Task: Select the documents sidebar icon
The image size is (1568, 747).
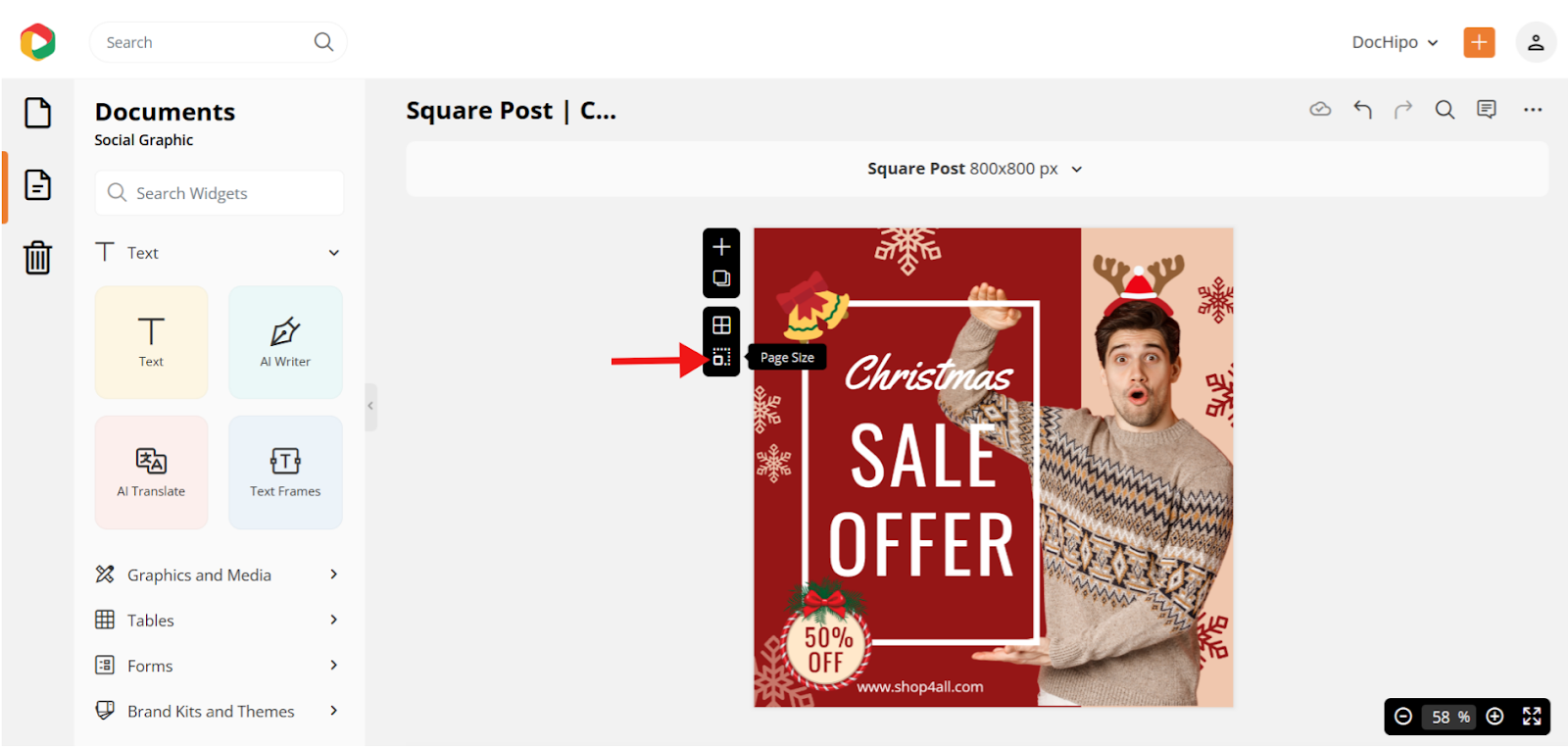Action: 38,185
